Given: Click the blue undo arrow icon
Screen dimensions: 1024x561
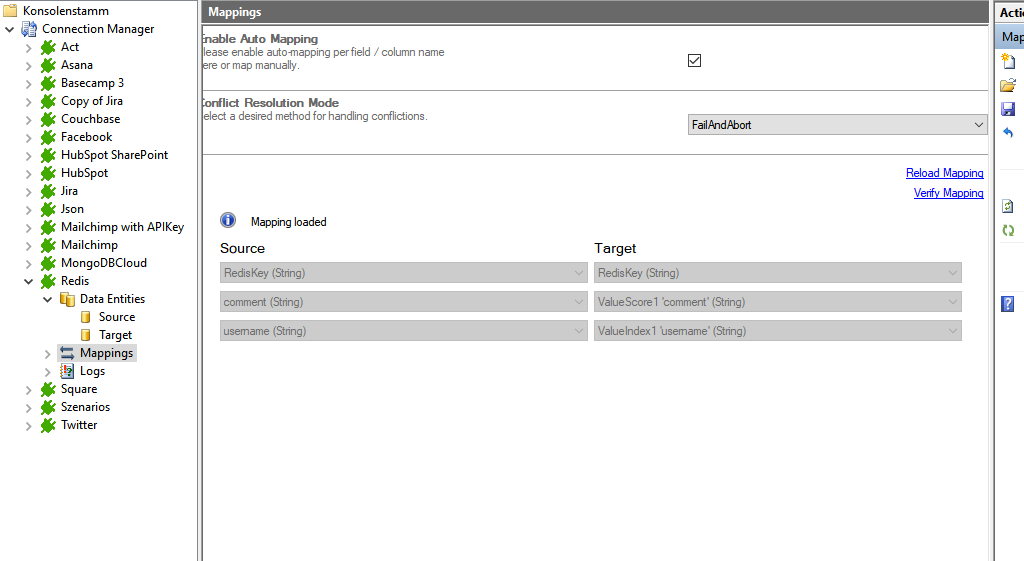Looking at the screenshot, I should (x=1008, y=133).
